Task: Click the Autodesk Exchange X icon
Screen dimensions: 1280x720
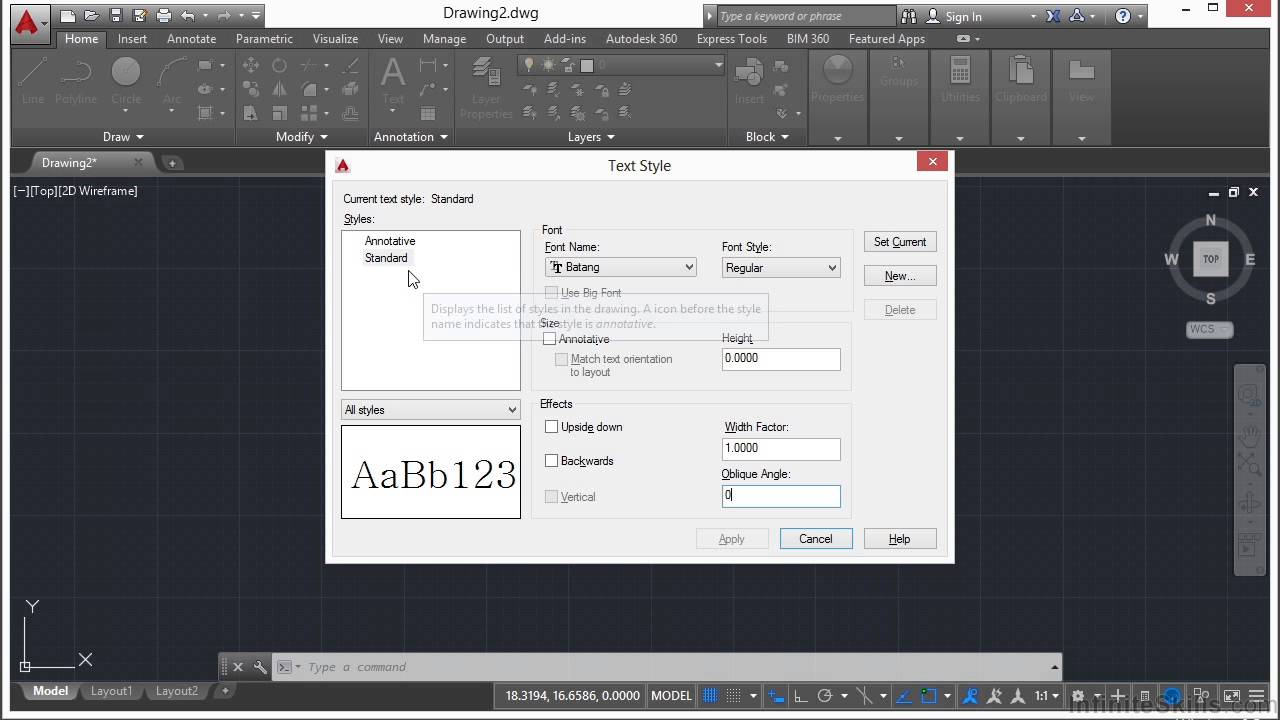Action: [x=1053, y=16]
